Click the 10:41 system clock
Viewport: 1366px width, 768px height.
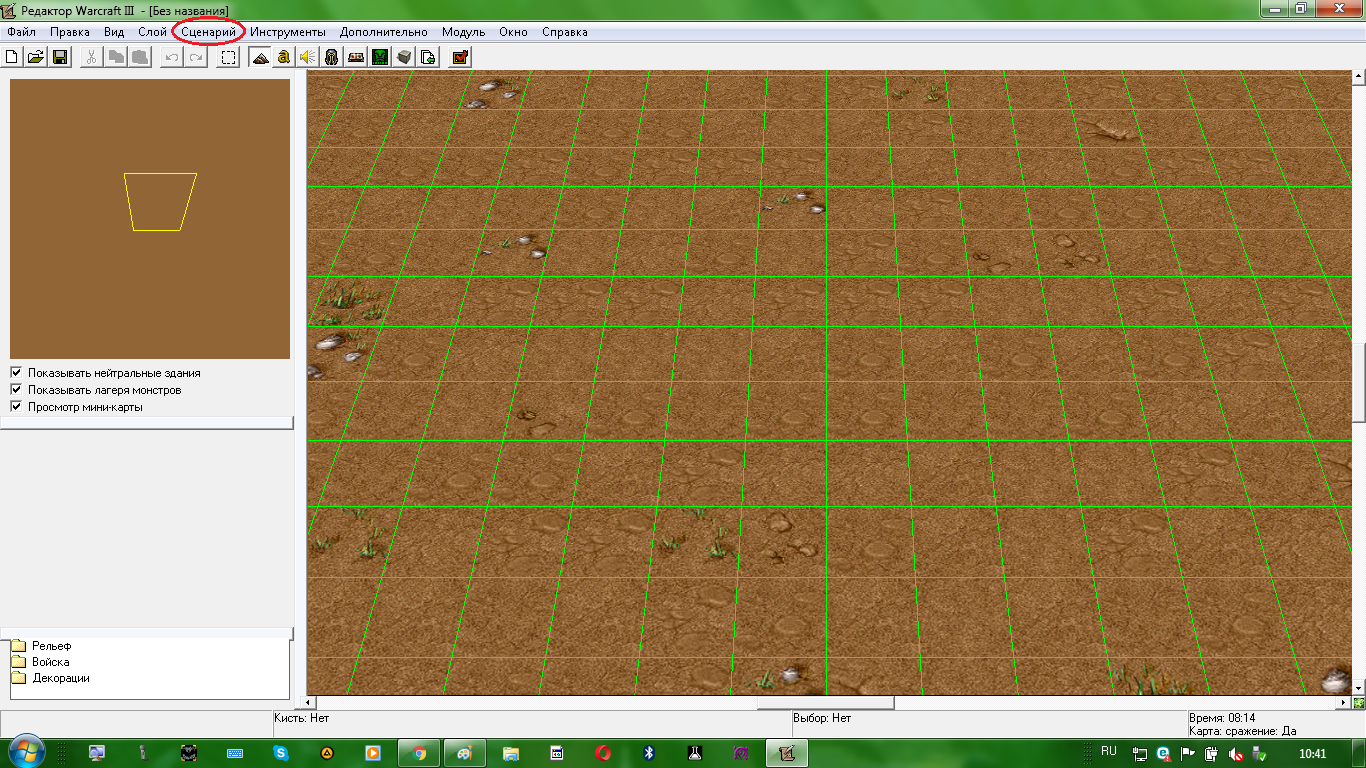pos(1312,753)
